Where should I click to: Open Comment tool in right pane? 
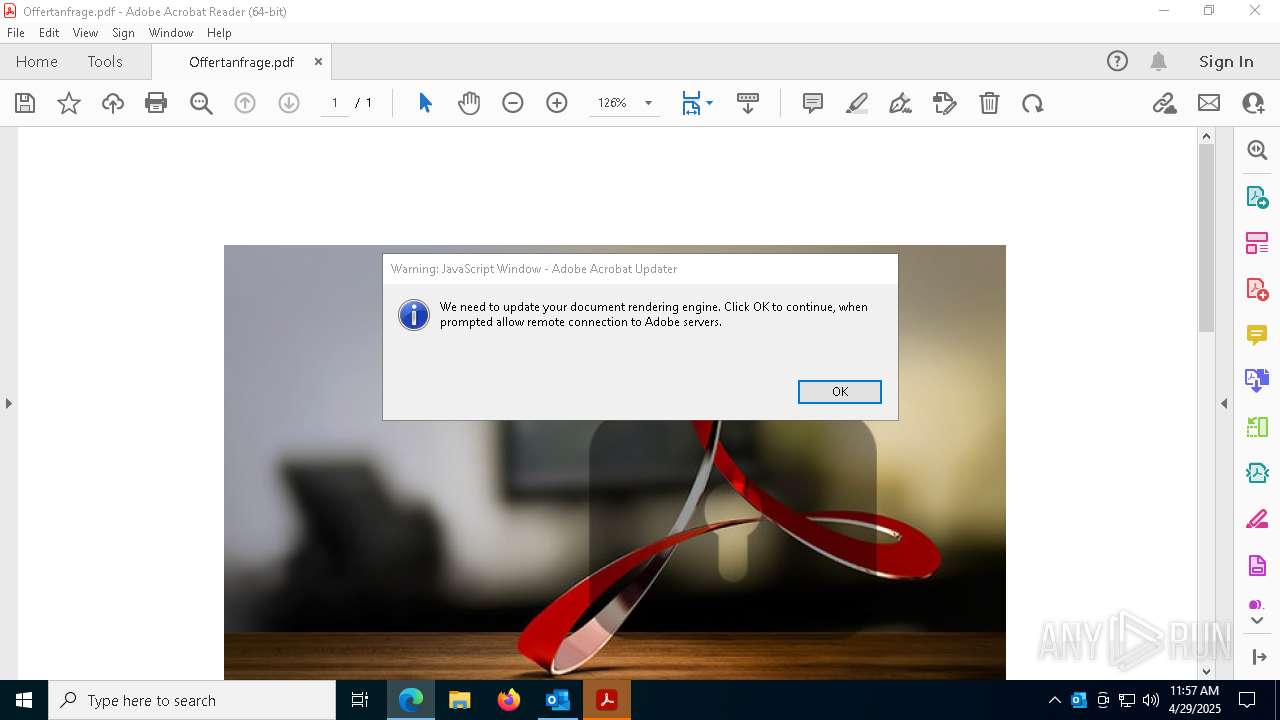click(x=1257, y=335)
